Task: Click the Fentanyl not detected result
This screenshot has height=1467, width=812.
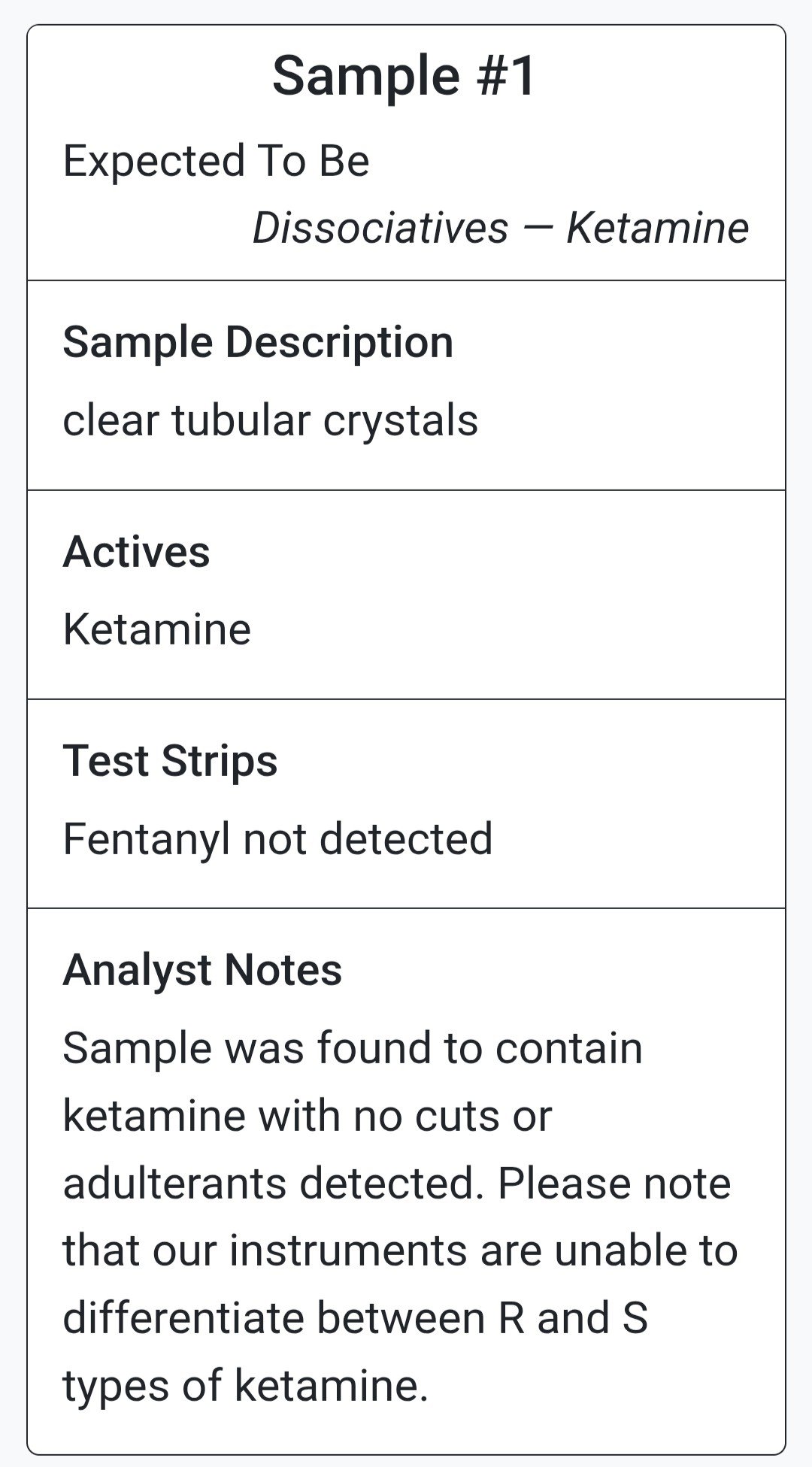Action: (x=277, y=838)
